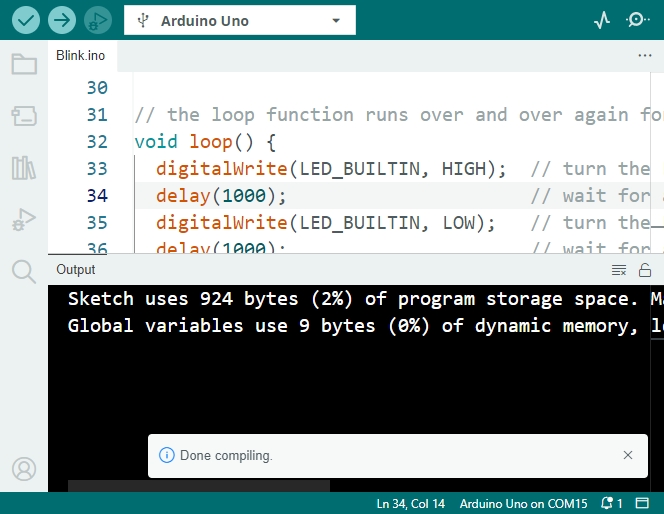The width and height of the screenshot is (664, 514).
Task: Open the Debug panel in sidebar
Action: [x=24, y=219]
